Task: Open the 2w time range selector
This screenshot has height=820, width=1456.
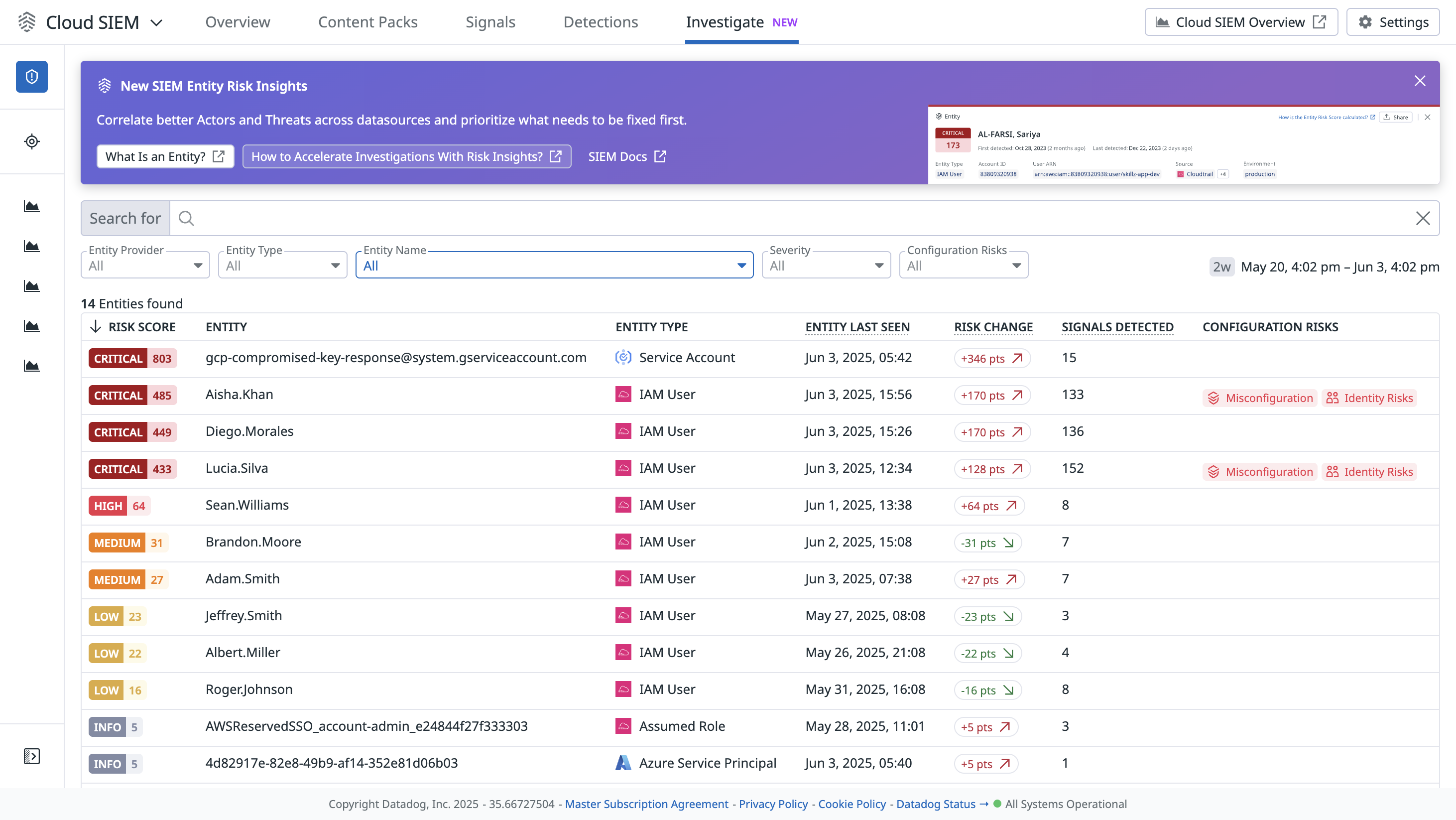Action: click(1221, 267)
